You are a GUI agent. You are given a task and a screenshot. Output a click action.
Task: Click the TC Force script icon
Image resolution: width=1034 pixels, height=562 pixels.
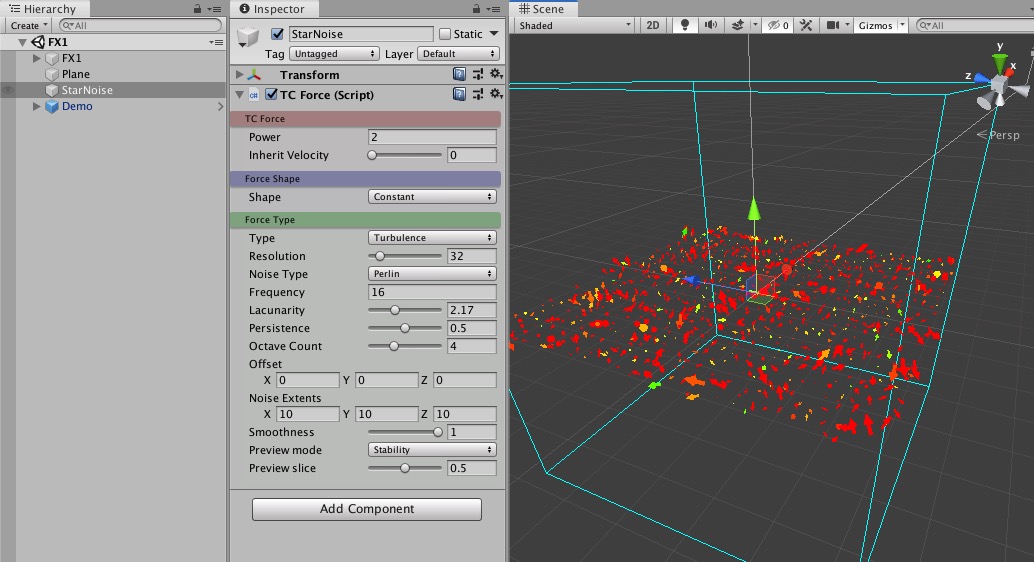(x=254, y=95)
